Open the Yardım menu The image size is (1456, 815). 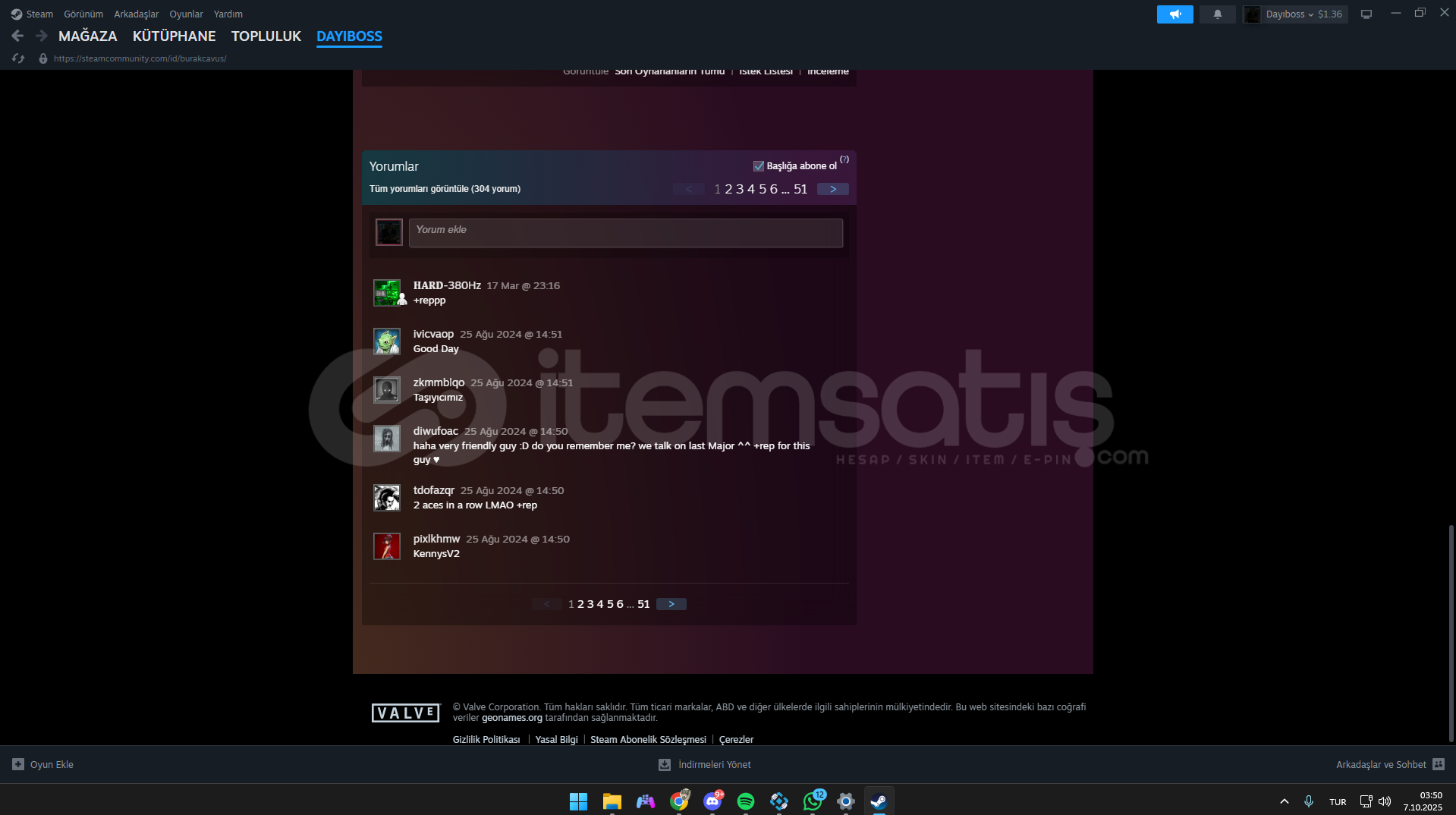tap(228, 14)
